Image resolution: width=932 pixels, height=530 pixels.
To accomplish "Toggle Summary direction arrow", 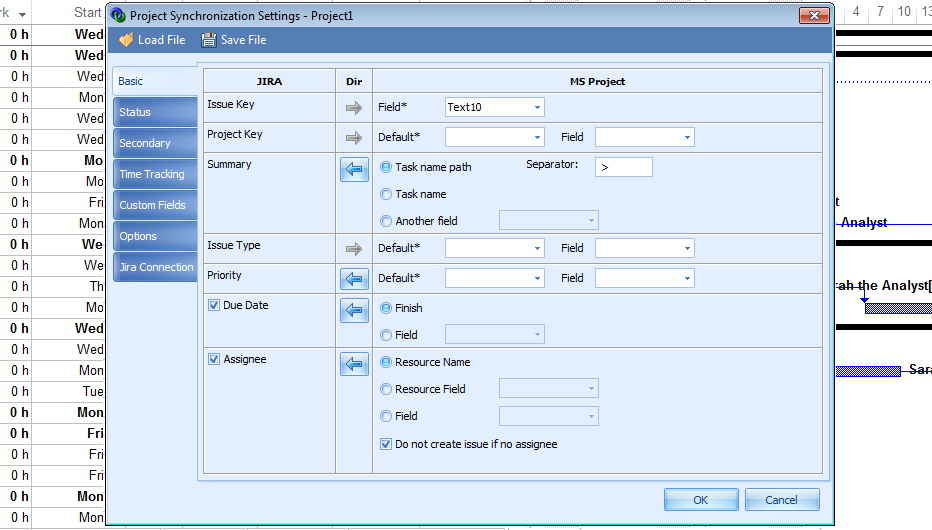I will (354, 170).
